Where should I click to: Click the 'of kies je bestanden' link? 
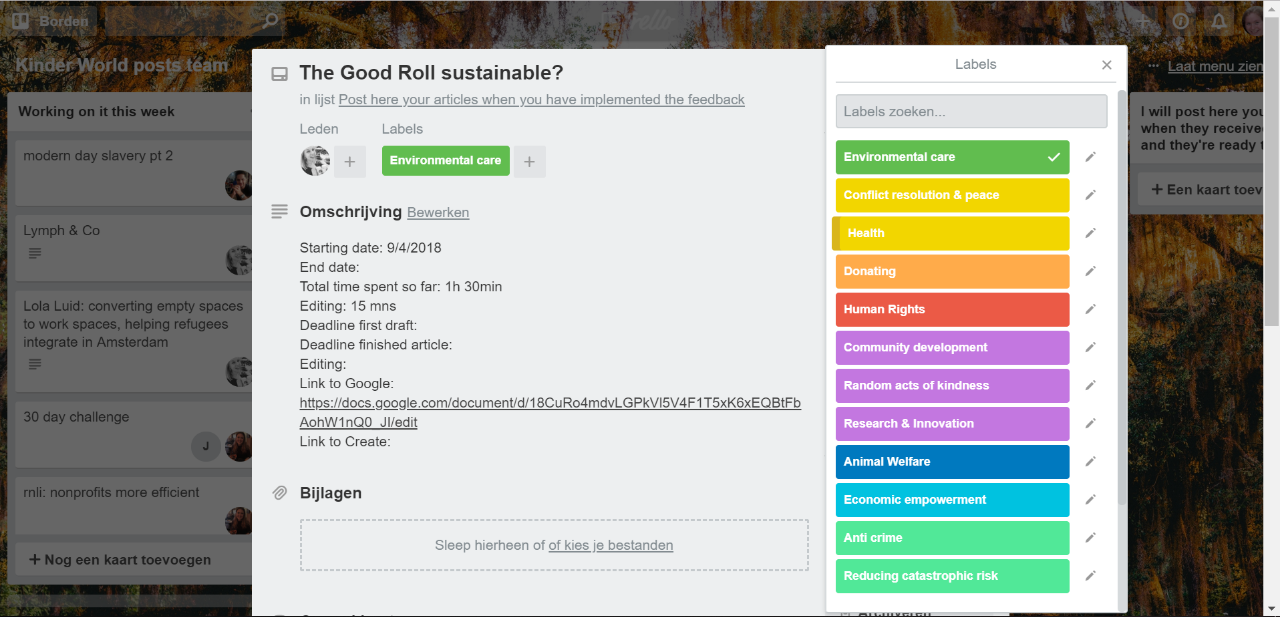coord(611,546)
